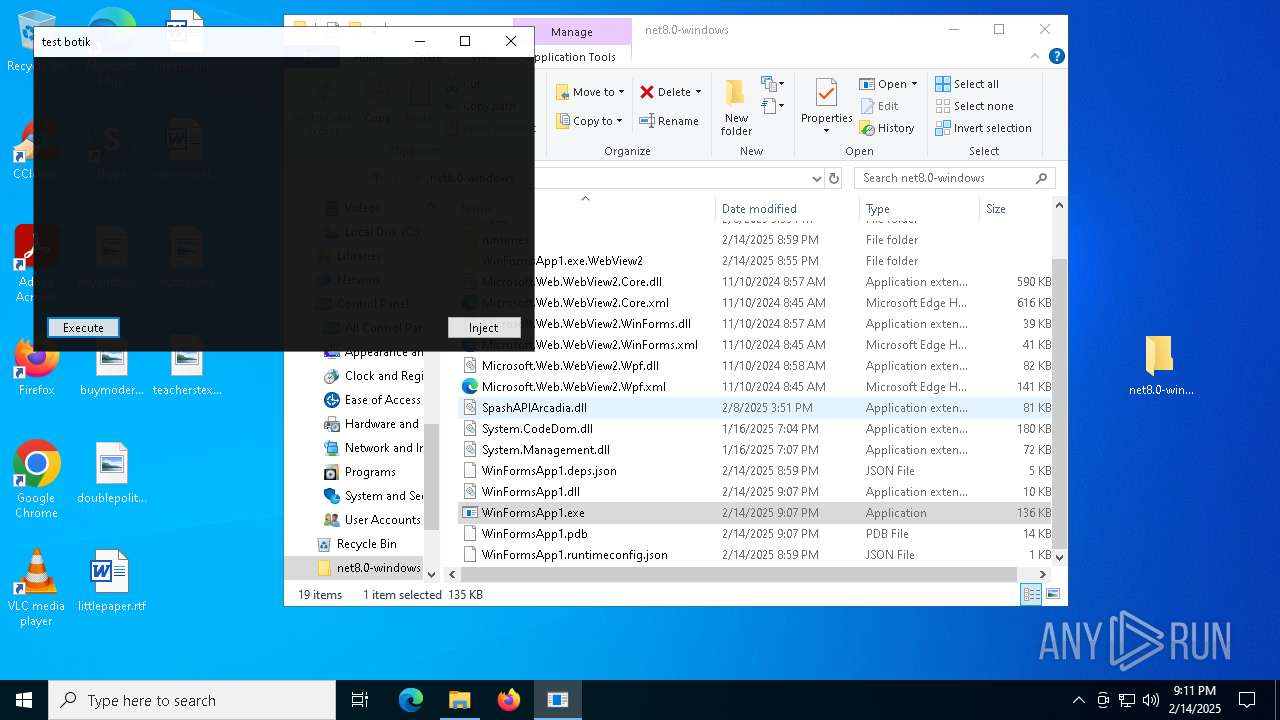Click Invert selection
This screenshot has width=1280, height=720.
point(984,128)
